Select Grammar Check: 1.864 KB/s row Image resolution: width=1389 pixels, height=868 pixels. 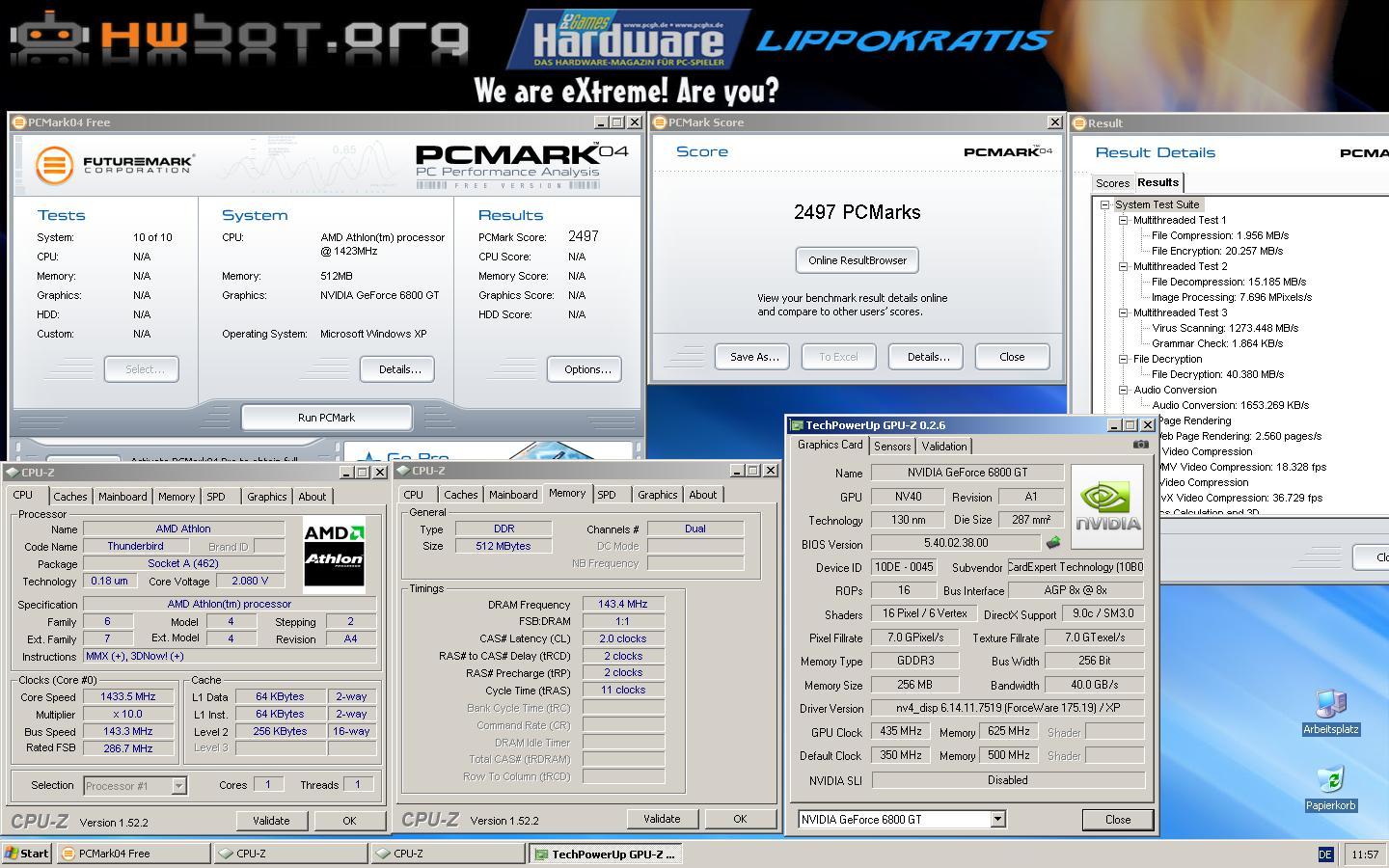pos(1217,343)
